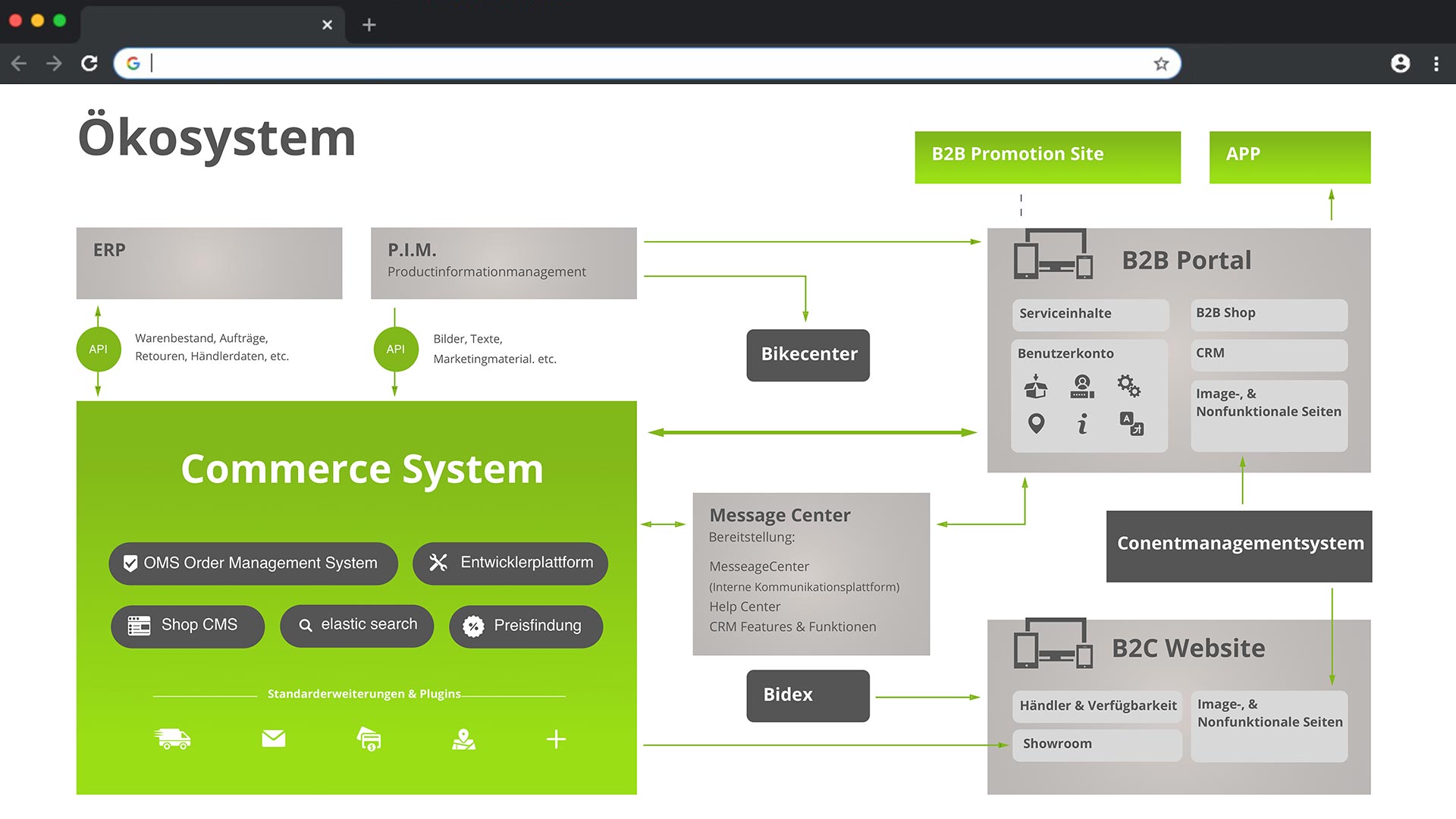Click the browser reload button
Viewport: 1456px width, 819px height.
point(89,64)
